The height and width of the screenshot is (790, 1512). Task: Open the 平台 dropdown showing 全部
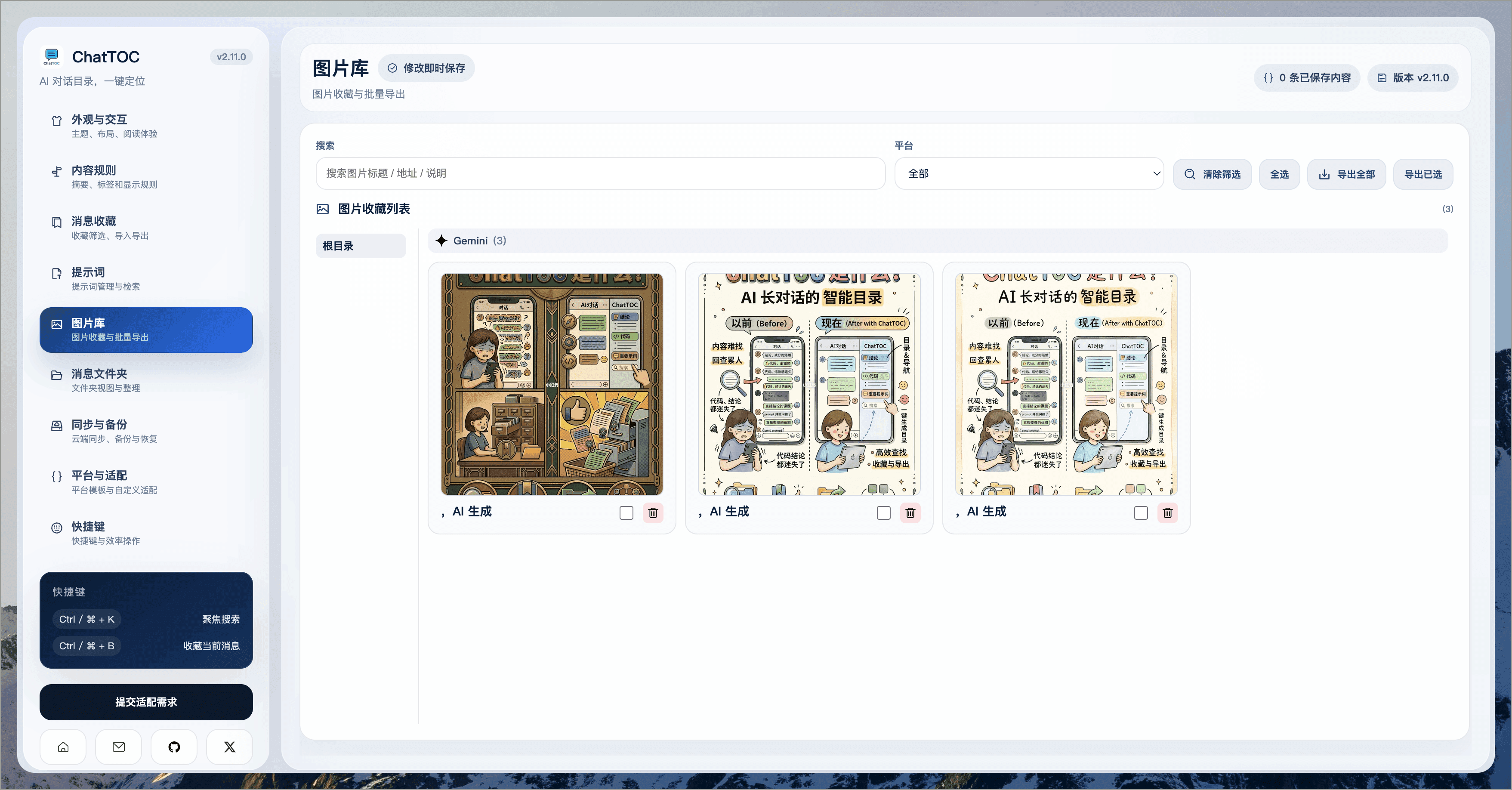point(1029,174)
